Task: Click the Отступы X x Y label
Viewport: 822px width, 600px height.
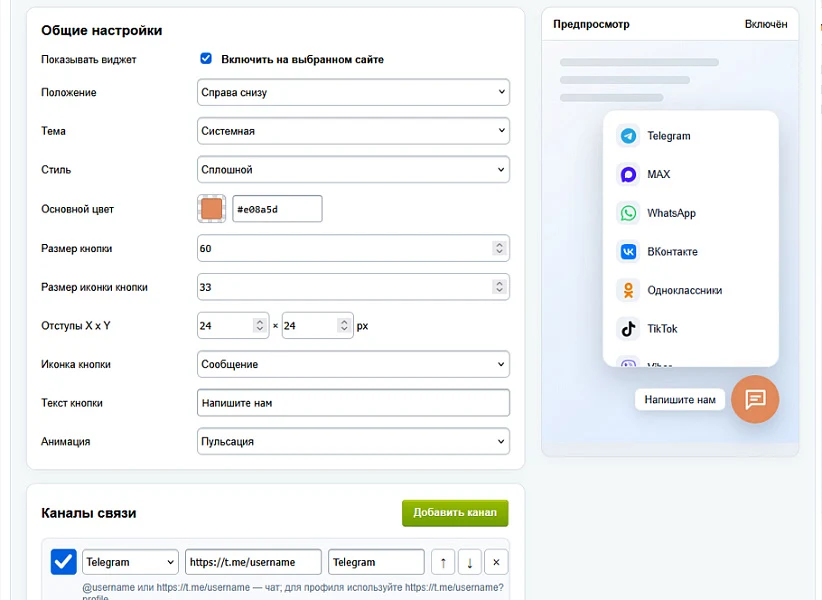Action: tap(75, 325)
